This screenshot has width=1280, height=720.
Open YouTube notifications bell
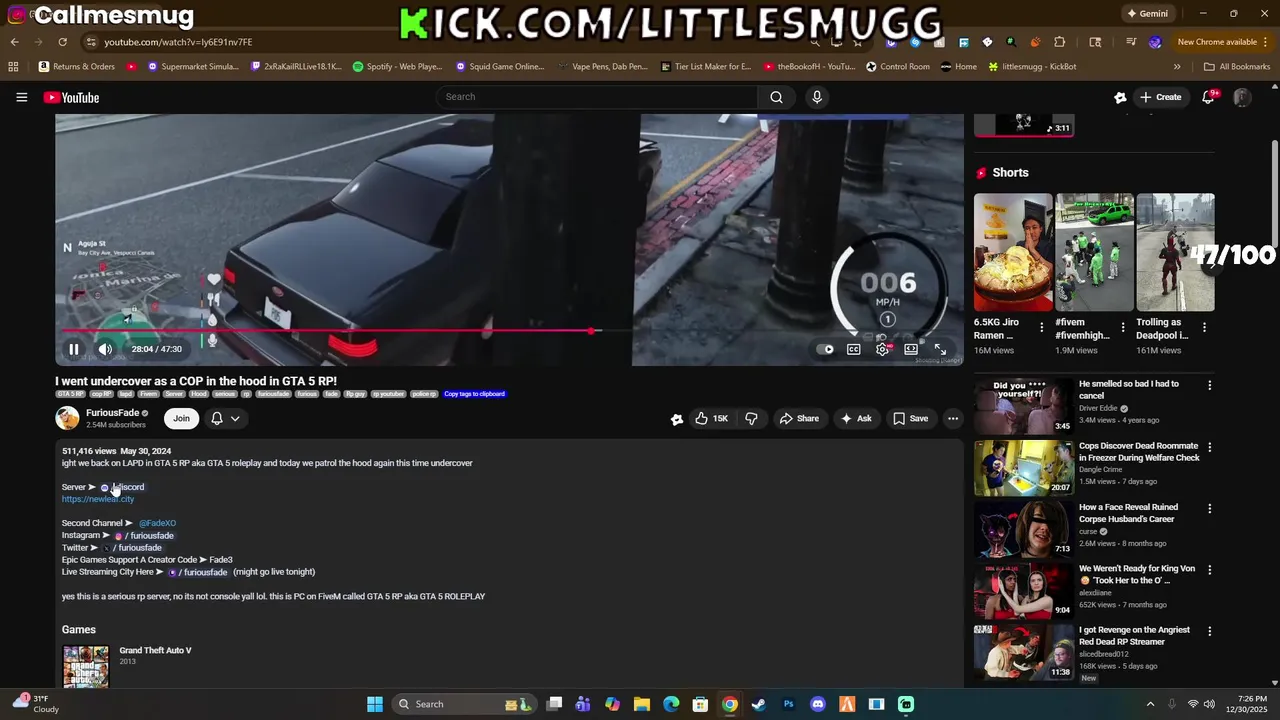point(1208,97)
